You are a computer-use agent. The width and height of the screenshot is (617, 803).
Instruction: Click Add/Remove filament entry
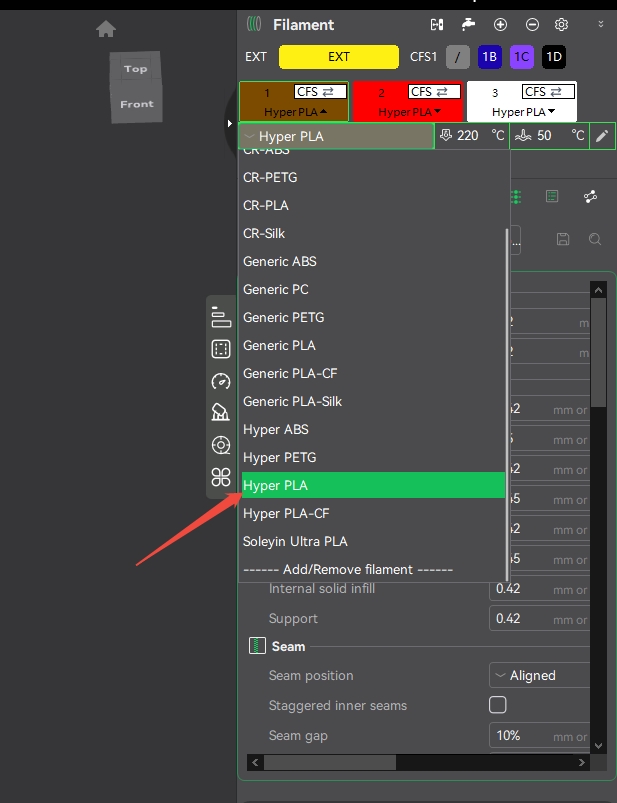(348, 569)
